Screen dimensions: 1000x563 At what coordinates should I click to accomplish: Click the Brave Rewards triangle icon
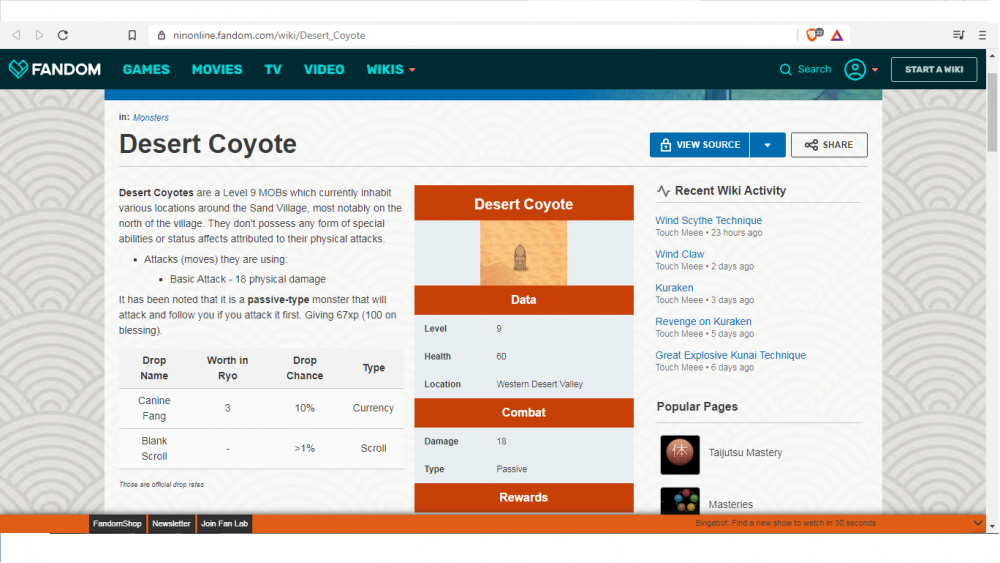click(837, 35)
